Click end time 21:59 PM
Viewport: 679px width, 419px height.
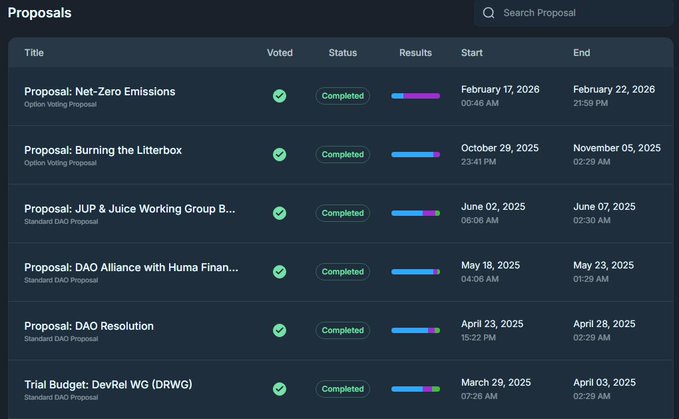click(591, 103)
